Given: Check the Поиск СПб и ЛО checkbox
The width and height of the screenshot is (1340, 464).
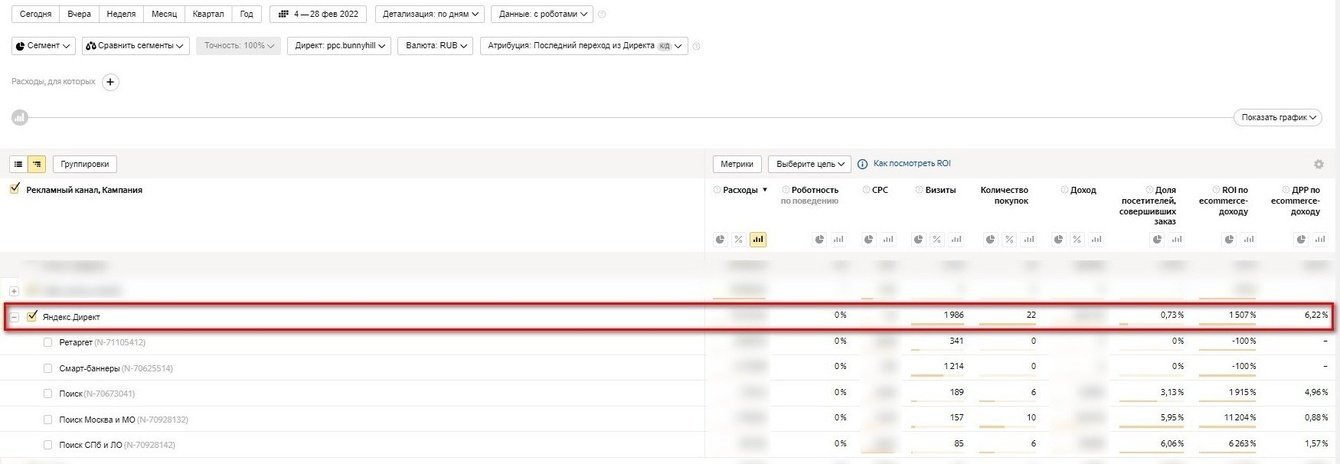Looking at the screenshot, I should (48, 444).
